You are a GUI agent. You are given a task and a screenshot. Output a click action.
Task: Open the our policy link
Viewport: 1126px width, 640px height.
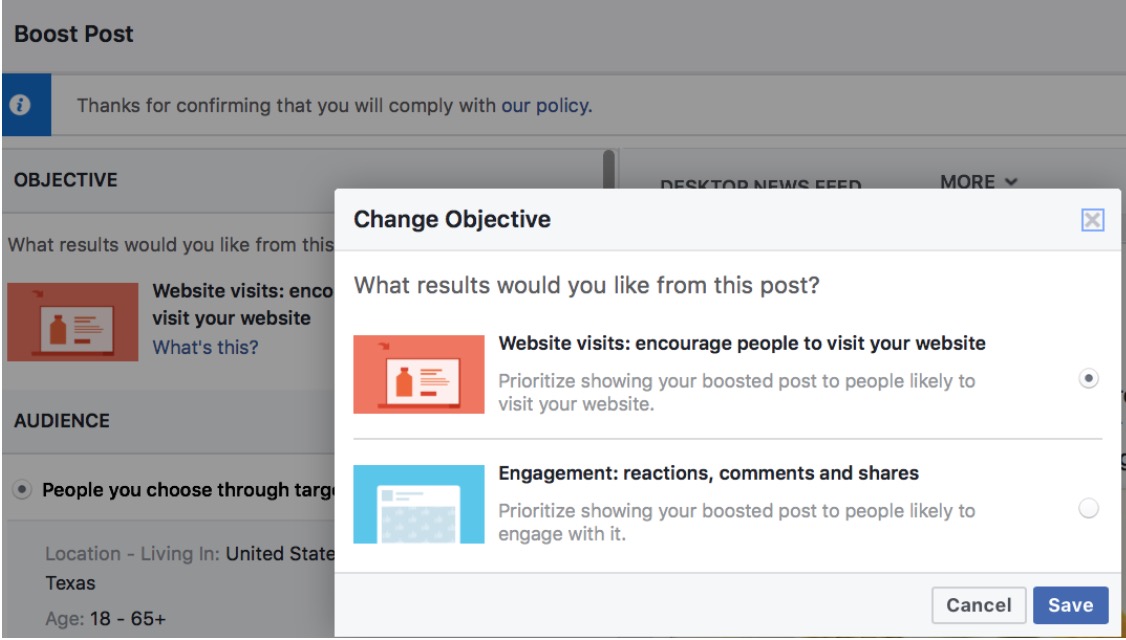(546, 106)
